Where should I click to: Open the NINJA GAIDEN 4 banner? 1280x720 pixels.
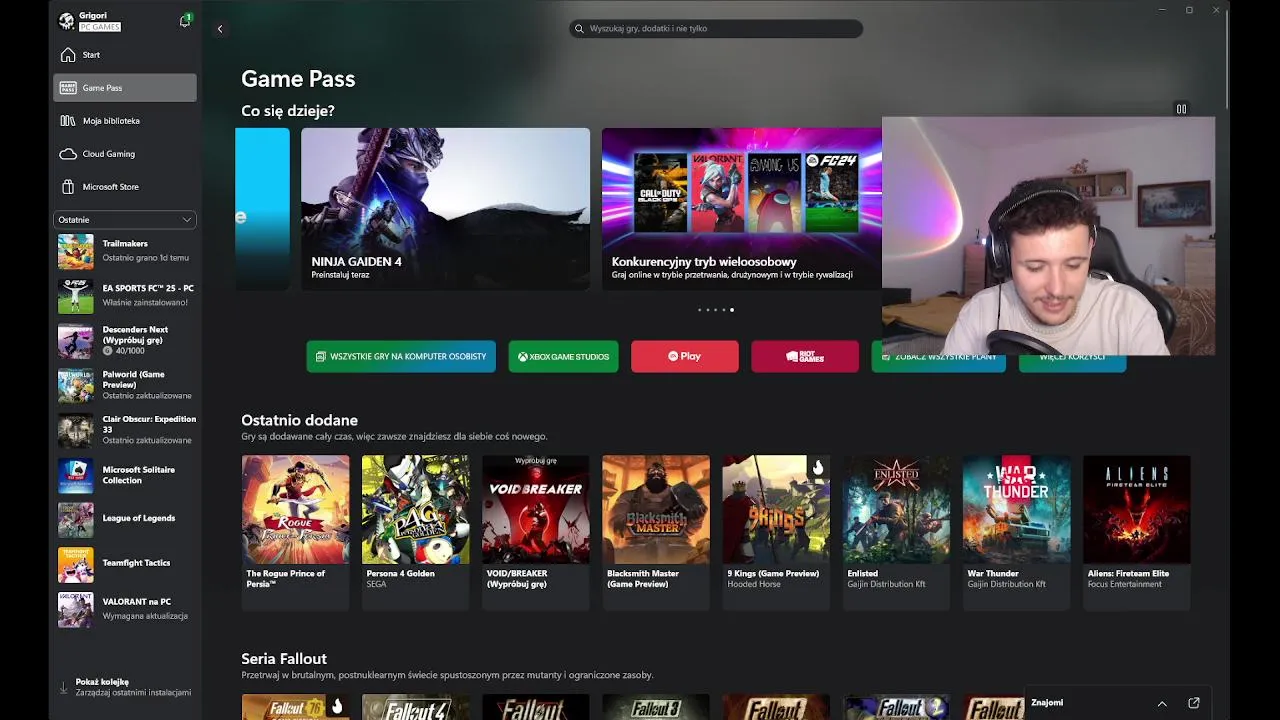pyautogui.click(x=445, y=208)
